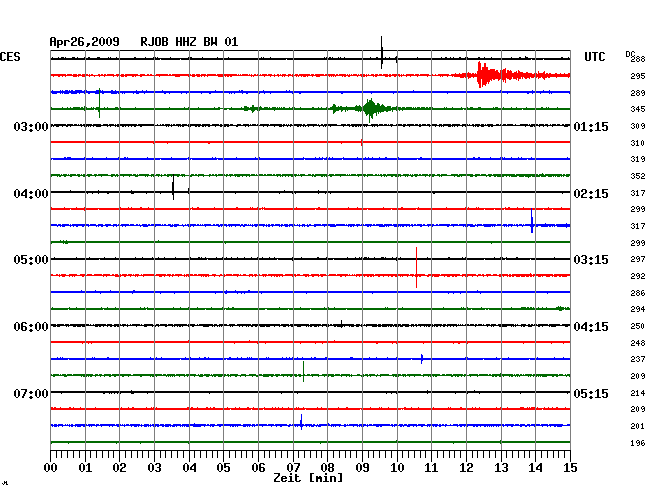Click the CES time zone label

[10, 57]
